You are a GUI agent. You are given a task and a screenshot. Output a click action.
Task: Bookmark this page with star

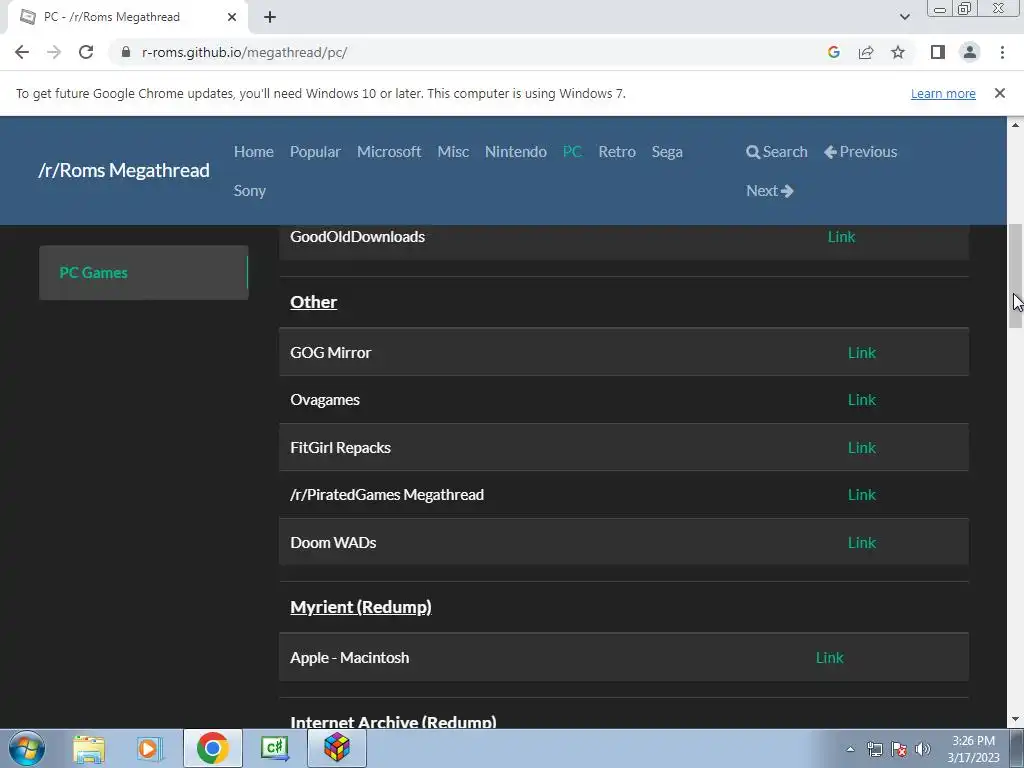(x=898, y=52)
